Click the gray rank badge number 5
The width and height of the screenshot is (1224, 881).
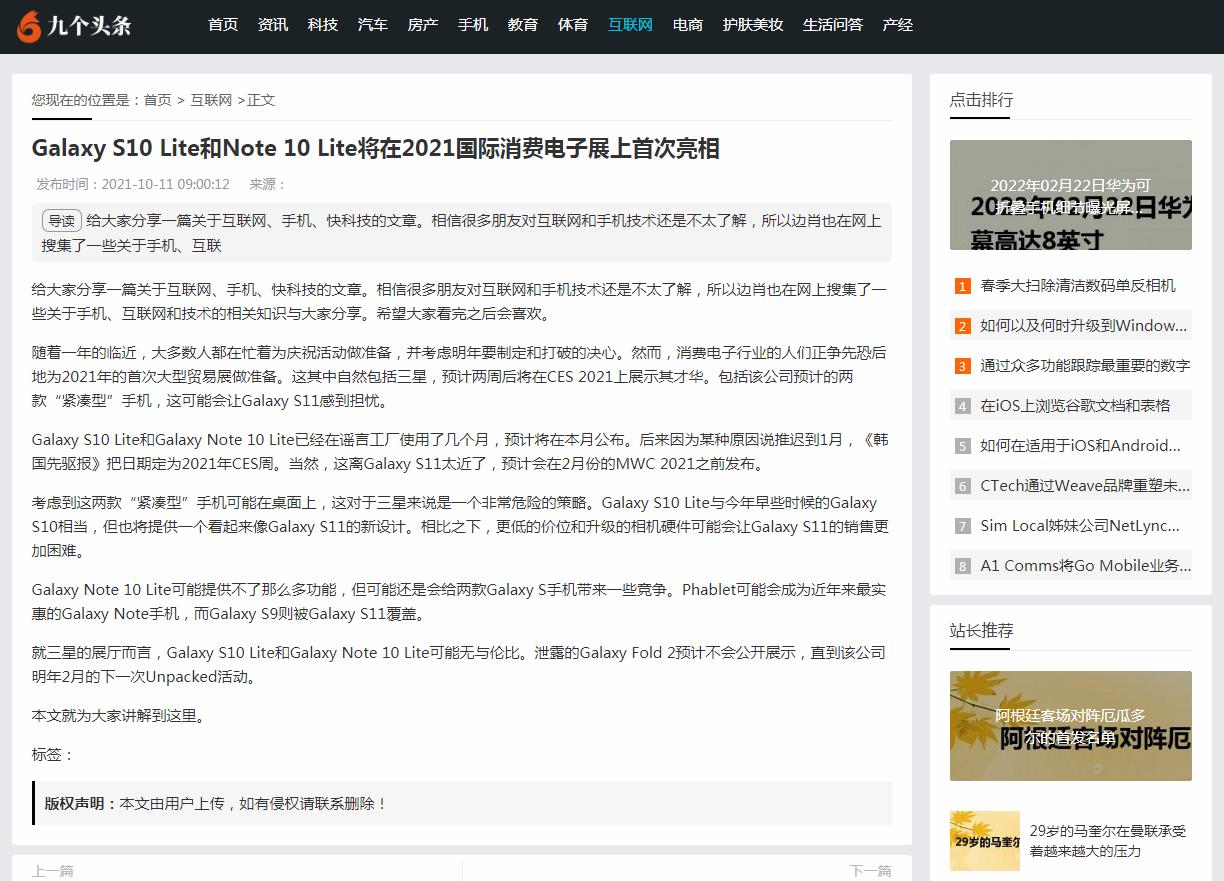[x=963, y=446]
